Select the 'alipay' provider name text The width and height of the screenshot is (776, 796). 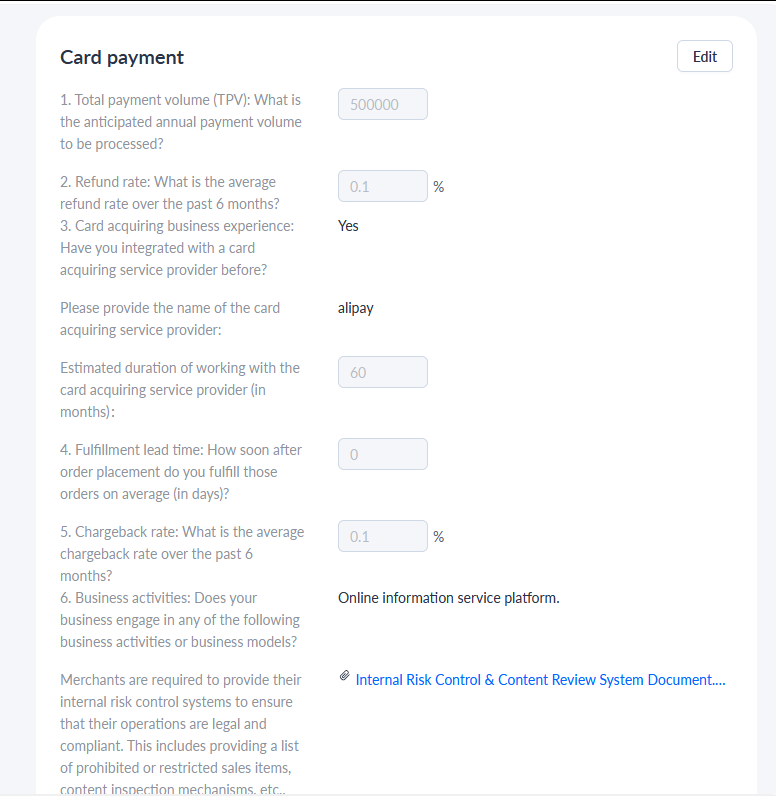tap(356, 308)
